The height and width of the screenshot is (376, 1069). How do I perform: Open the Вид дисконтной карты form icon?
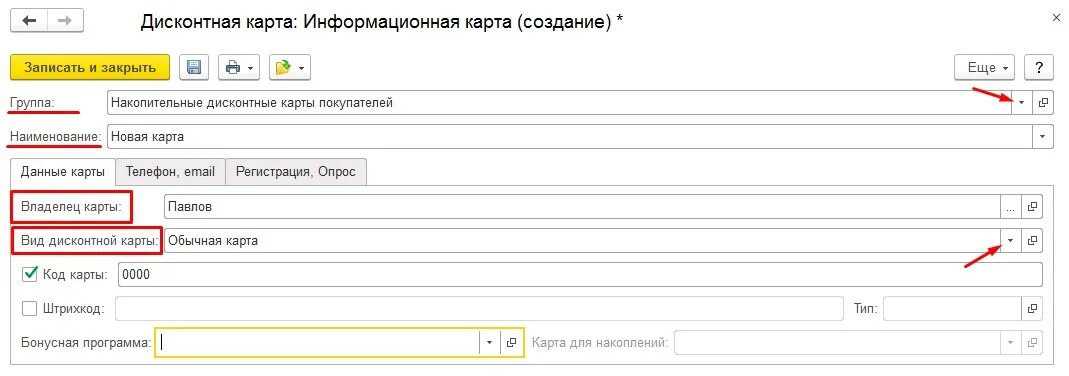pos(1032,240)
